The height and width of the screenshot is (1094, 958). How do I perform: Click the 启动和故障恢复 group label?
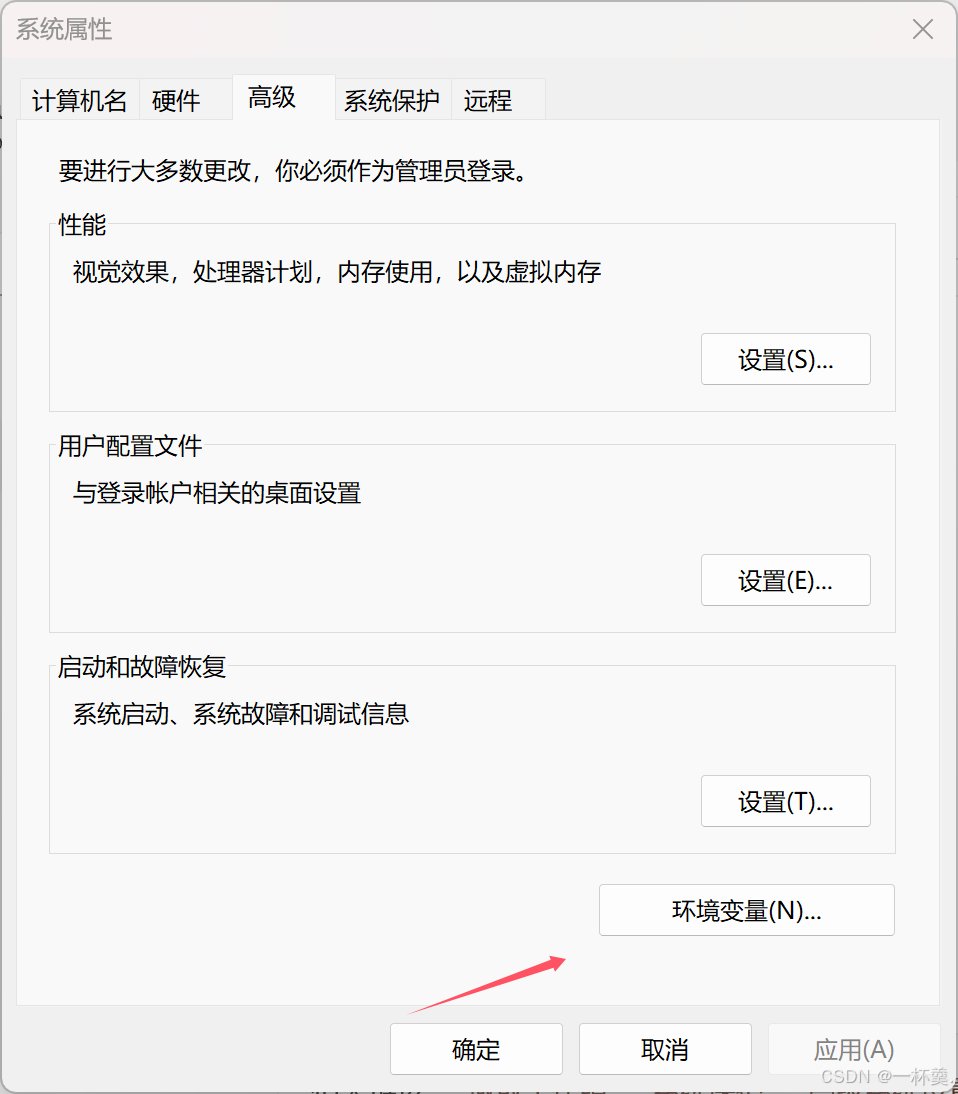142,667
